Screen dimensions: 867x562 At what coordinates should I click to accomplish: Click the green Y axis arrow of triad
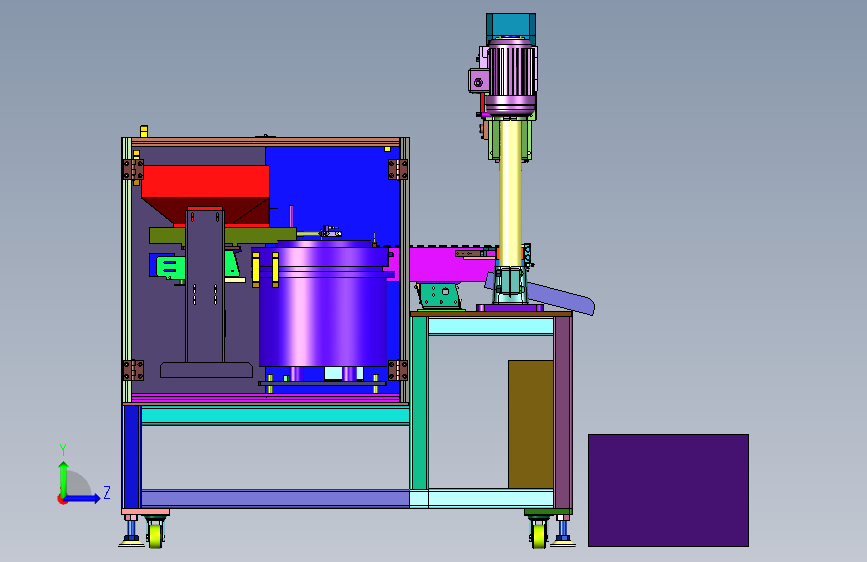coord(63,478)
